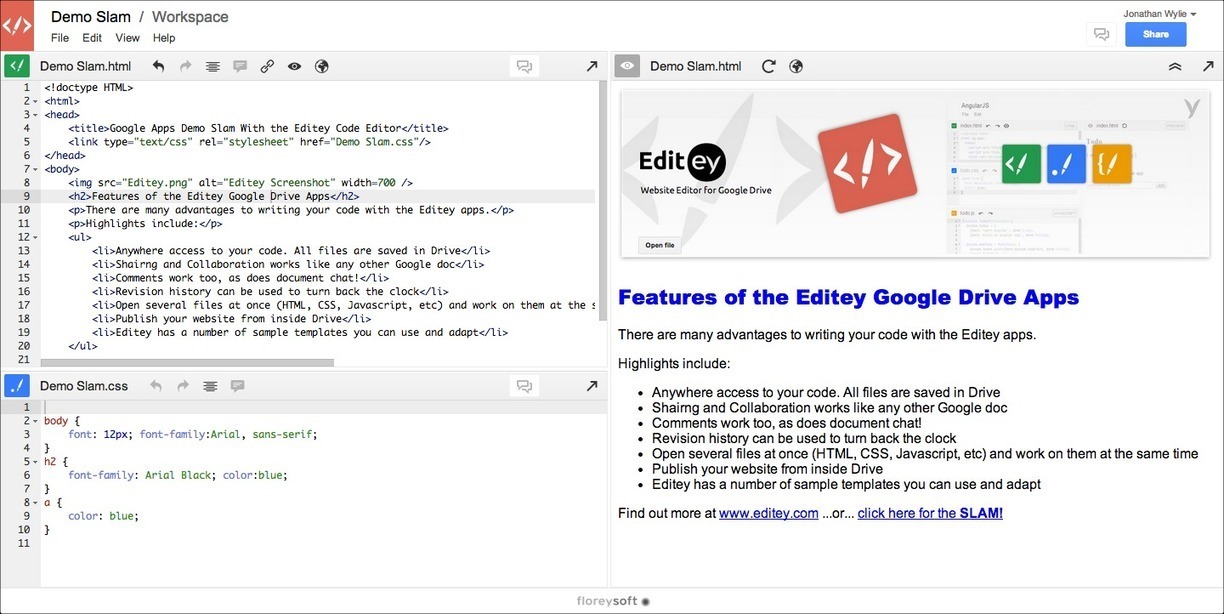This screenshot has height=614, width=1224.
Task: Collapse the html tag fold at line 2
Action: 35,101
